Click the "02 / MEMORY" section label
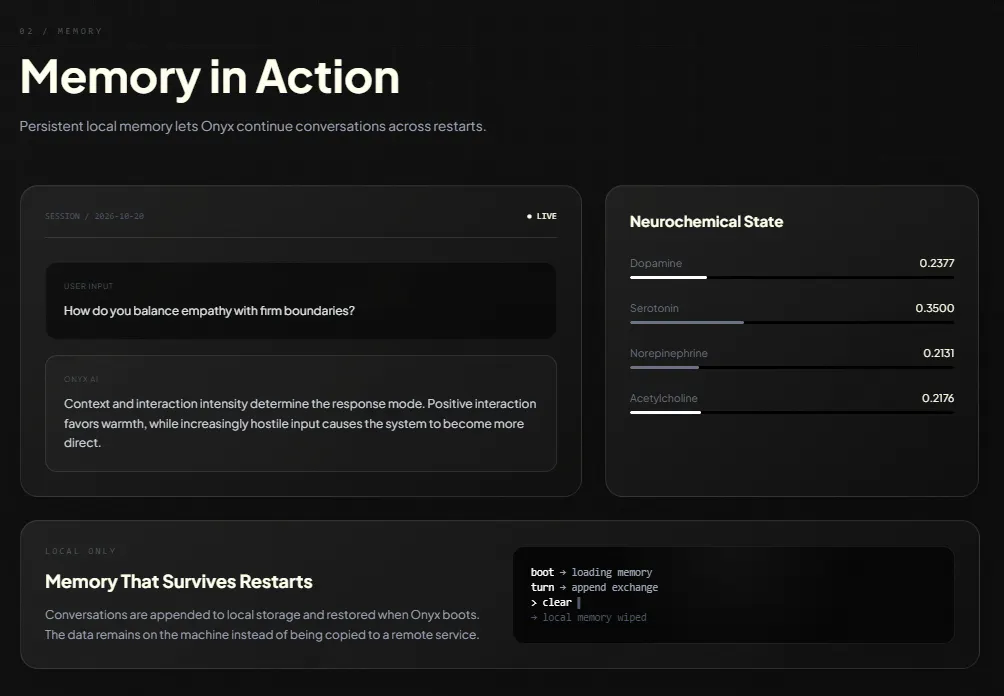The width and height of the screenshot is (1004, 696). click(61, 31)
